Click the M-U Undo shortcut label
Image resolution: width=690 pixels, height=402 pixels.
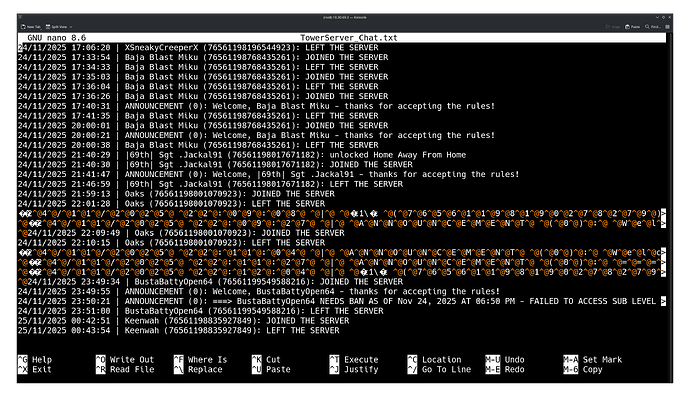pyautogui.click(x=505, y=359)
